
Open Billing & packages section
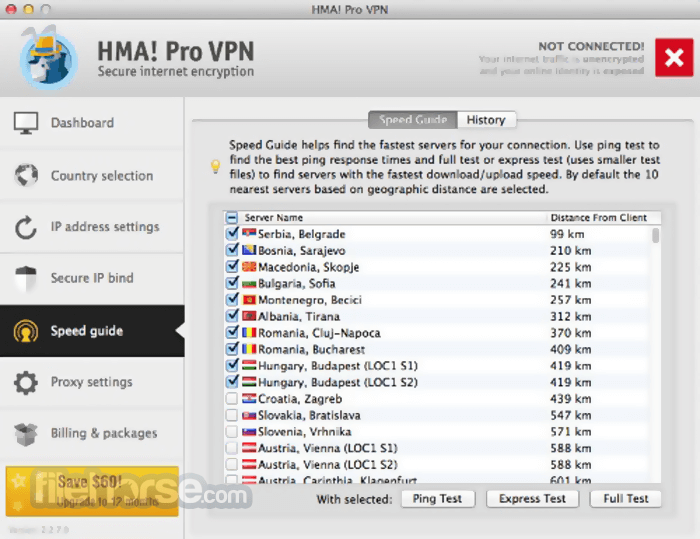92,434
